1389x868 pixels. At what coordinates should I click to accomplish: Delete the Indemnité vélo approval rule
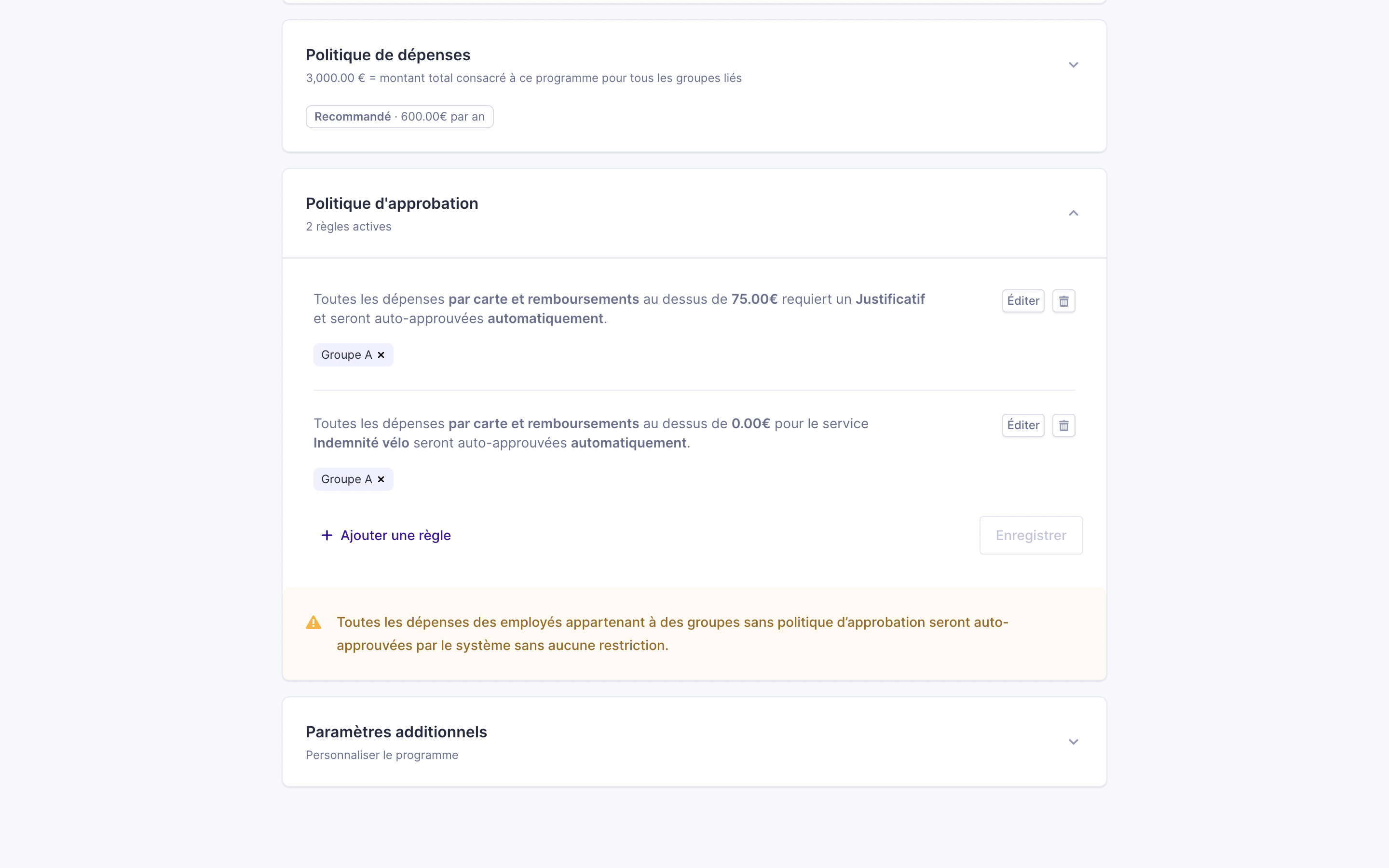tap(1063, 425)
